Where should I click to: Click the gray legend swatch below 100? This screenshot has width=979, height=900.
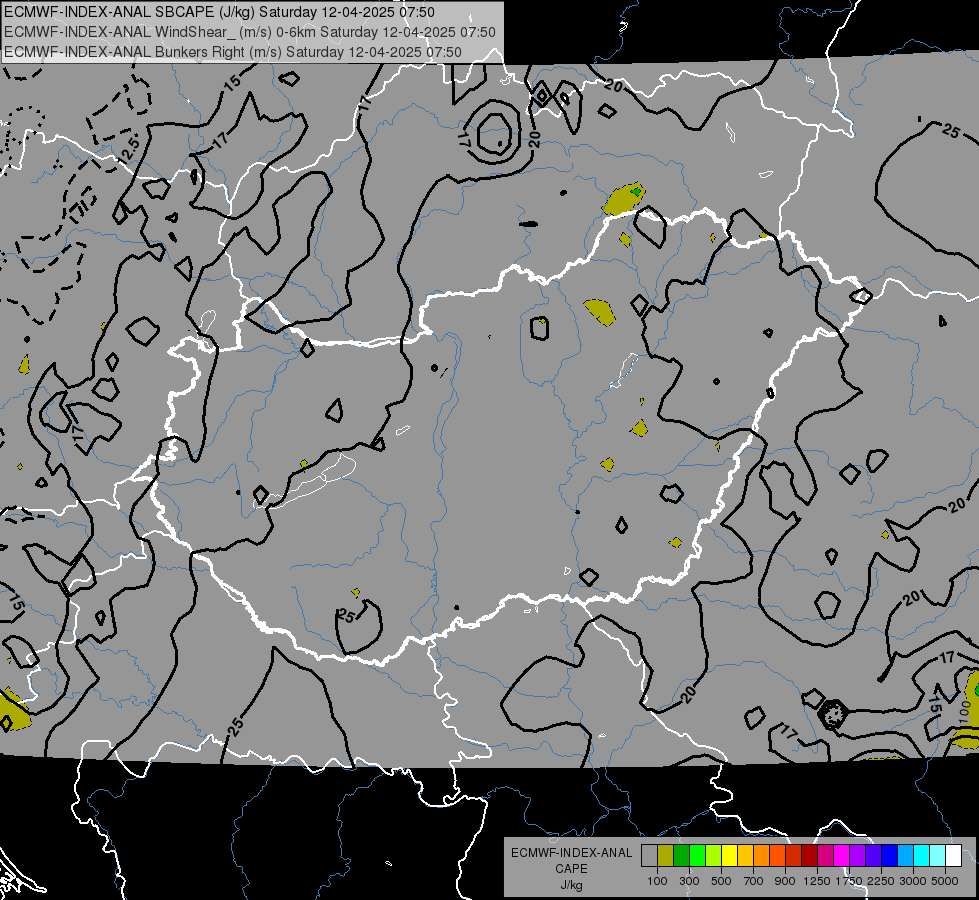tap(649, 856)
